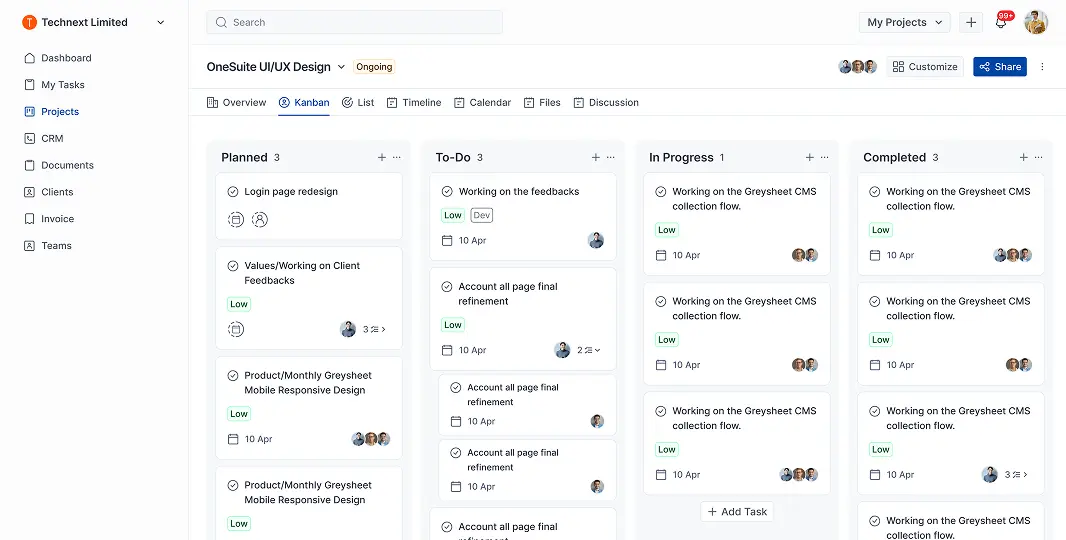The width and height of the screenshot is (1066, 540).
Task: Add a task to In Progress column
Action: 810,157
